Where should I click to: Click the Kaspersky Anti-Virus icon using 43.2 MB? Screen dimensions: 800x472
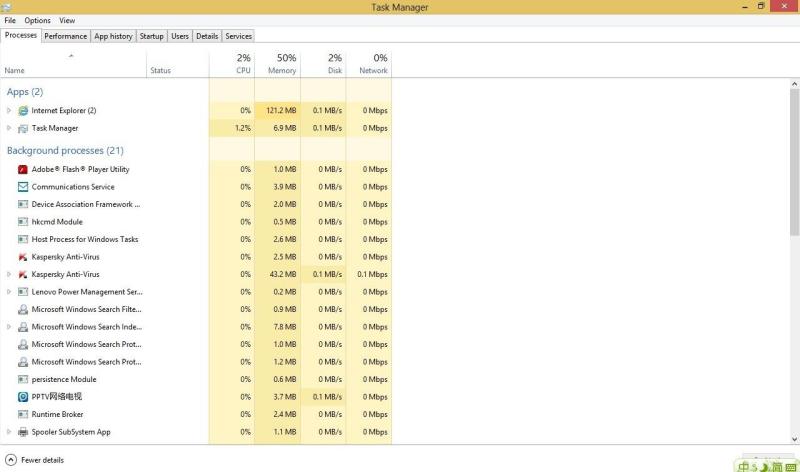click(x=23, y=275)
